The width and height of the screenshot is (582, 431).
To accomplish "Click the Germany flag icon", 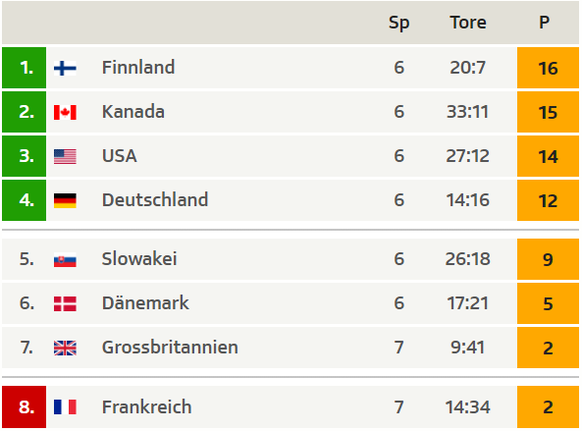I will coord(65,200).
